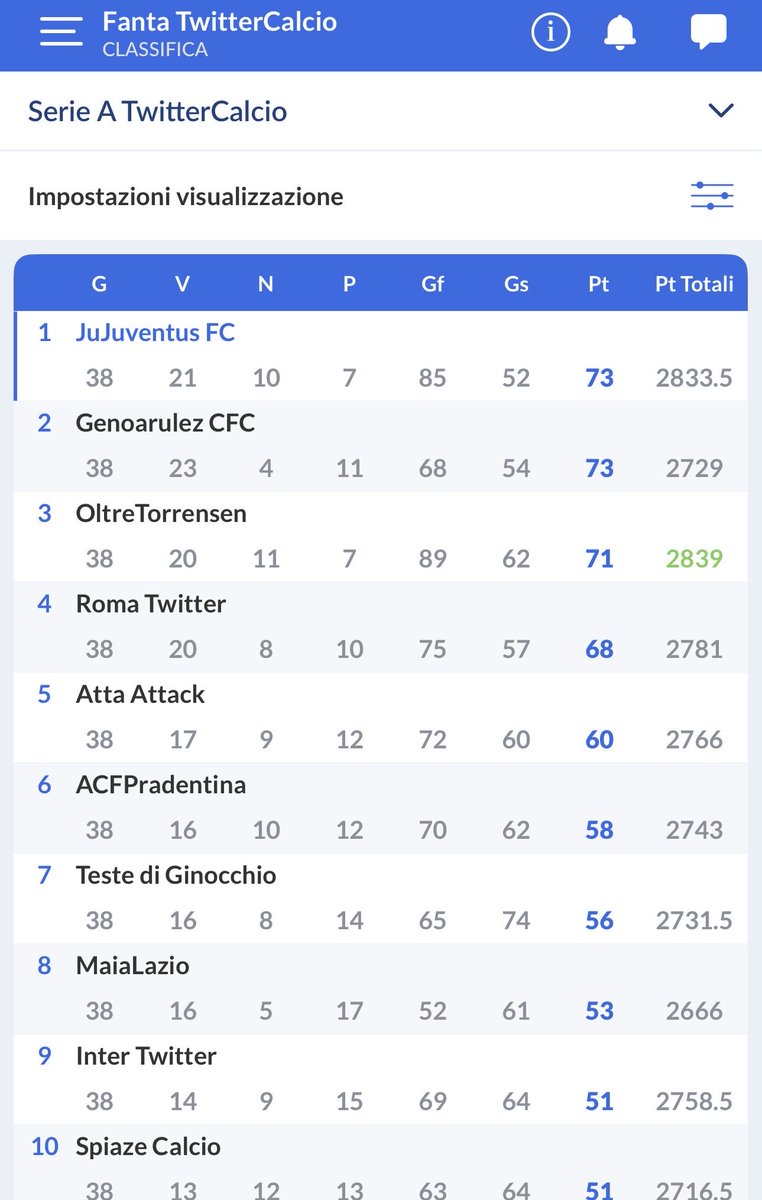The width and height of the screenshot is (762, 1200).
Task: Open JuJuventus FC team row
Action: pos(381,356)
